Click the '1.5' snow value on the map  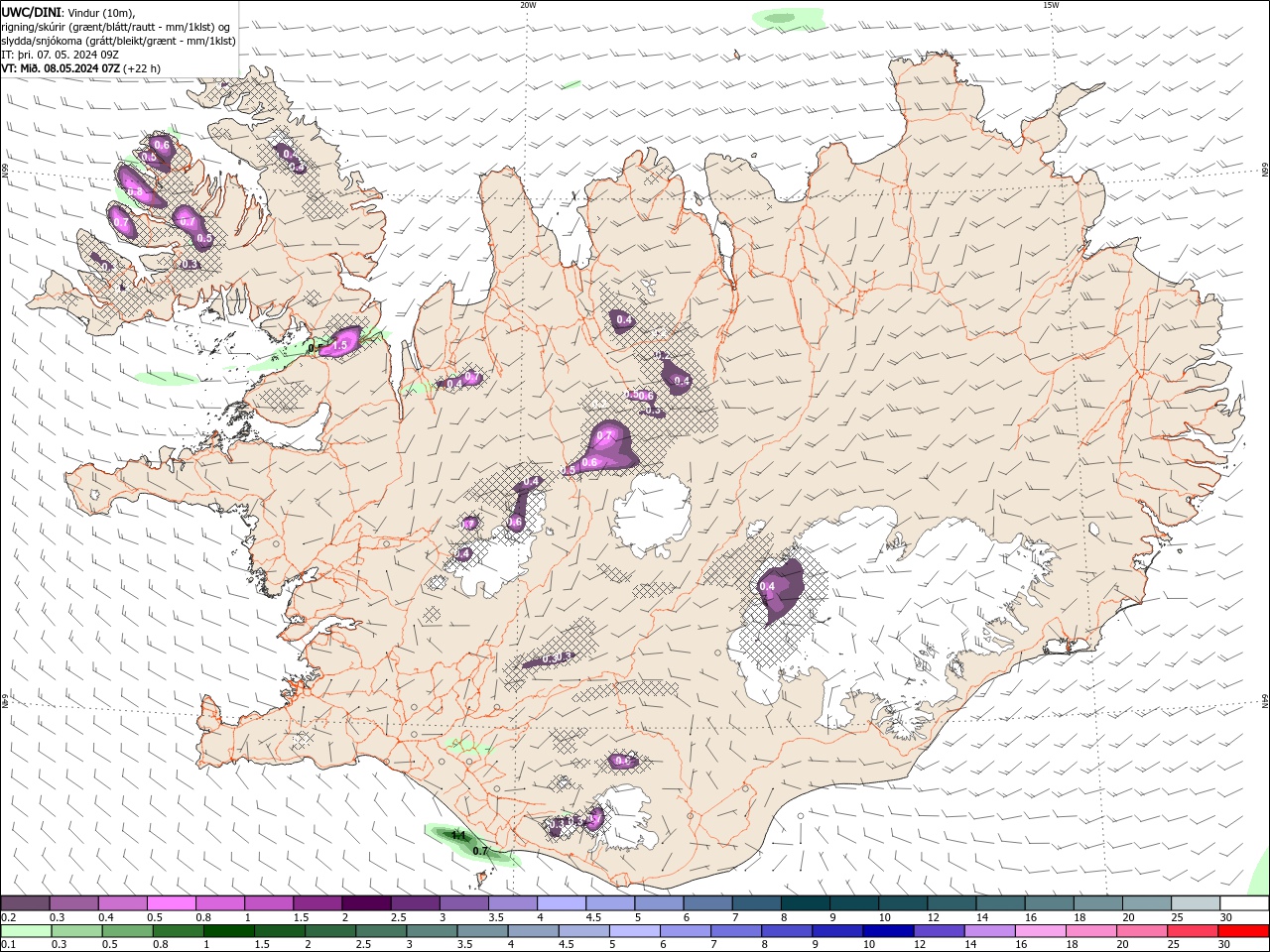[x=341, y=346]
